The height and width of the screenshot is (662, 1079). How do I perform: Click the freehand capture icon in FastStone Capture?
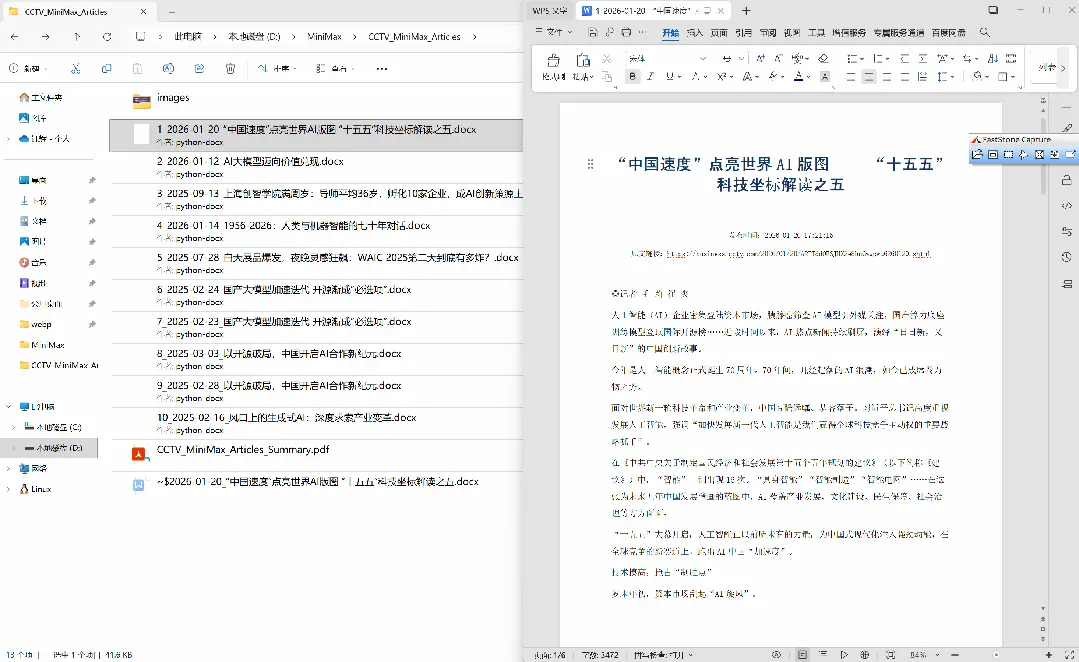pyautogui.click(x=1023, y=153)
